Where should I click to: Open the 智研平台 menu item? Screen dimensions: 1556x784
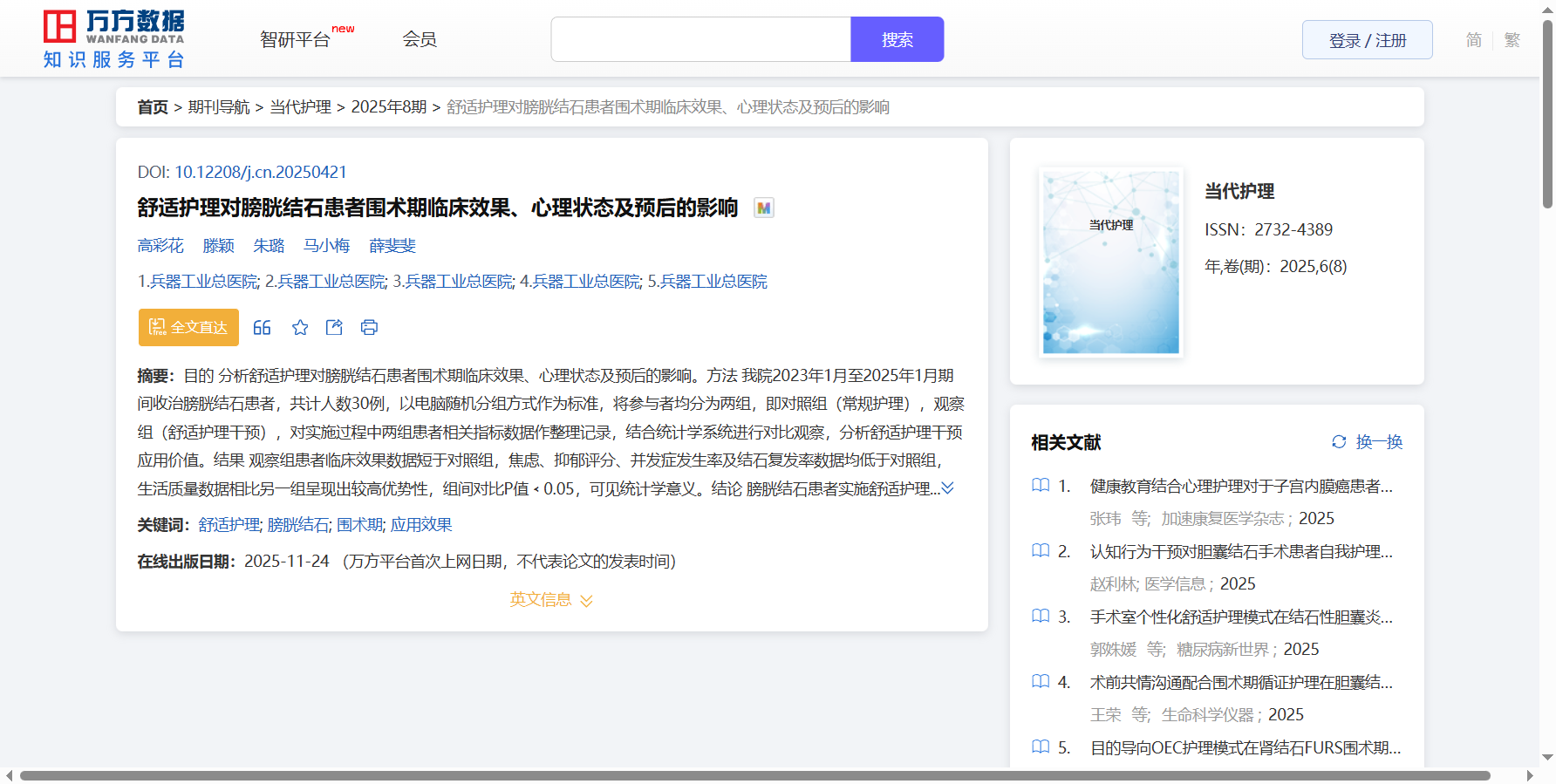296,40
